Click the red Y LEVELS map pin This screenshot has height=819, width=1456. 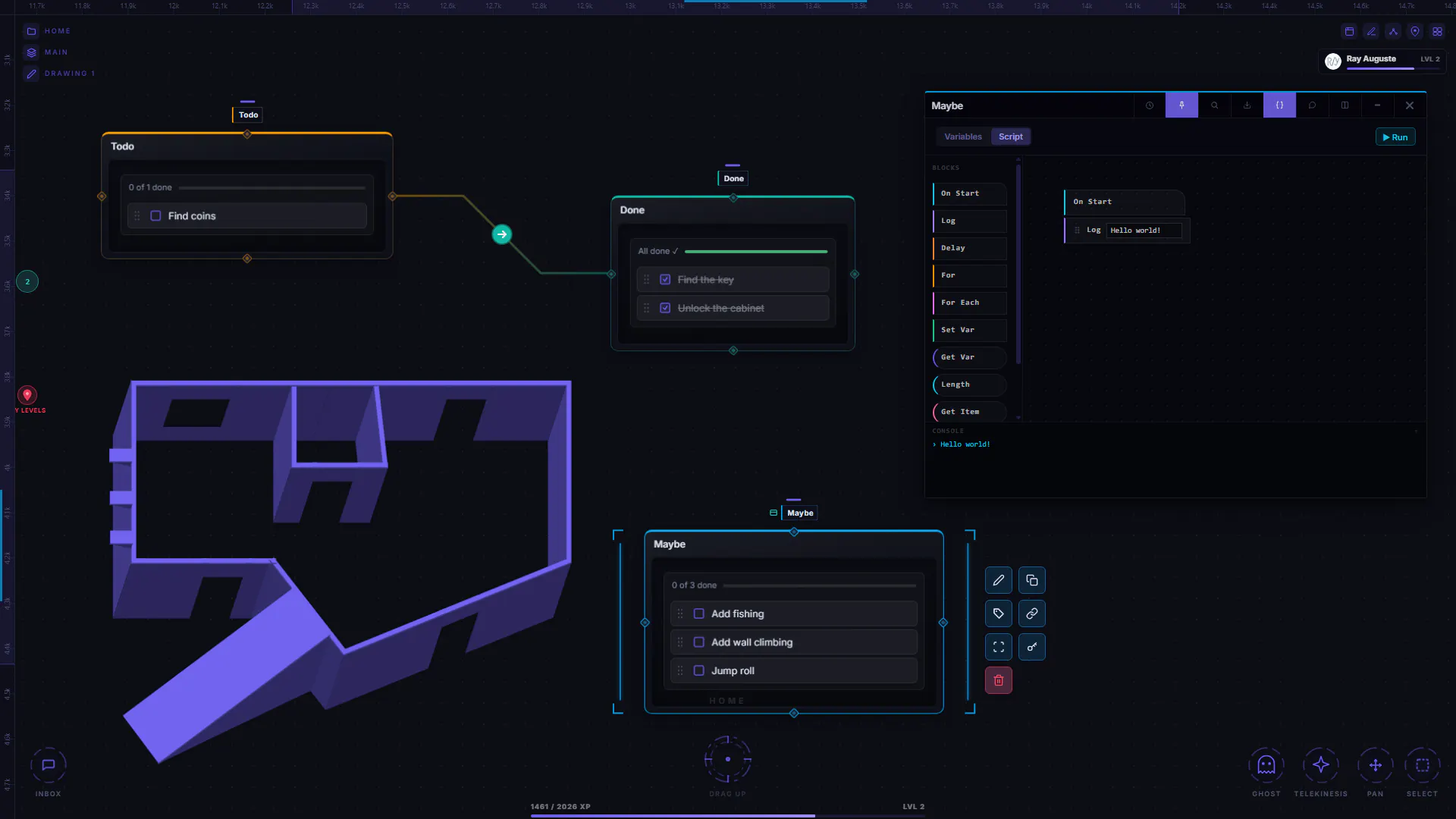[27, 395]
